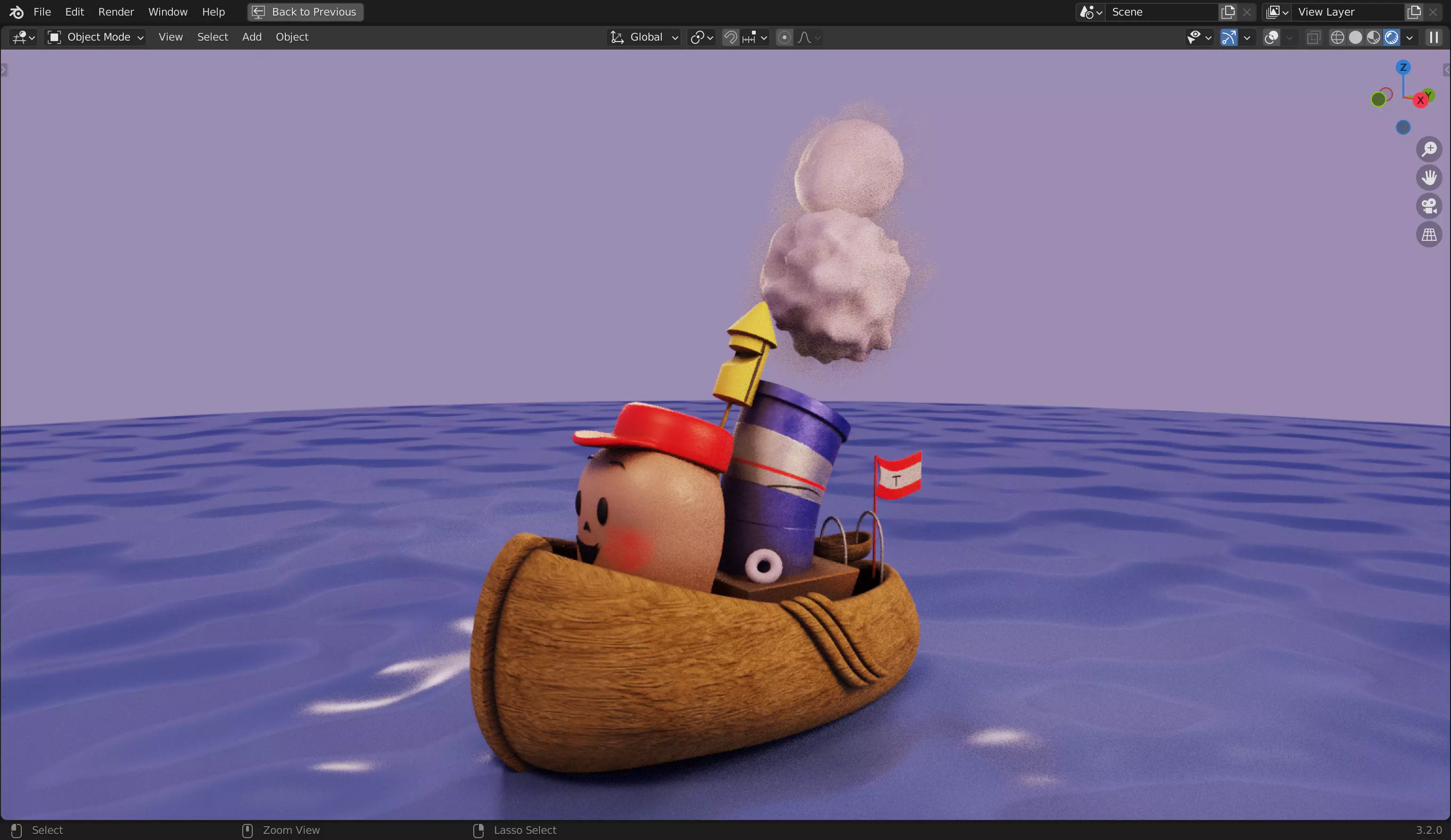Switch to material preview shading
Image resolution: width=1451 pixels, height=840 pixels.
pyautogui.click(x=1373, y=37)
